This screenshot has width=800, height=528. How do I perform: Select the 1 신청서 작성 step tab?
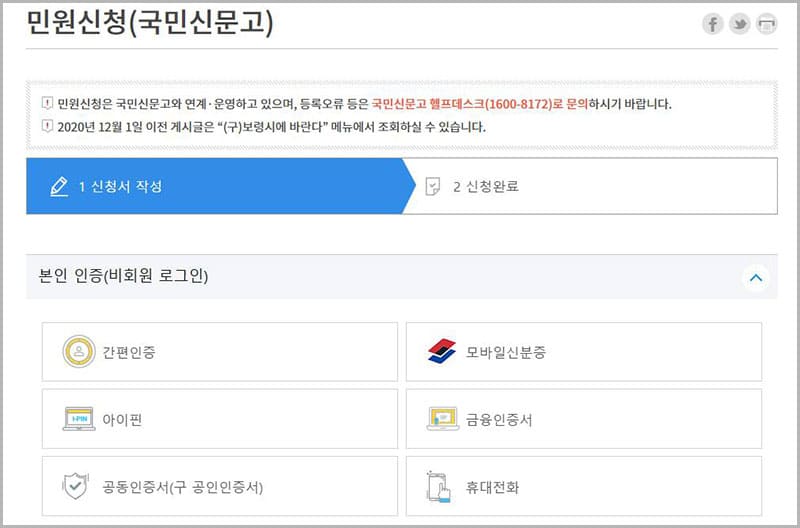(215, 186)
